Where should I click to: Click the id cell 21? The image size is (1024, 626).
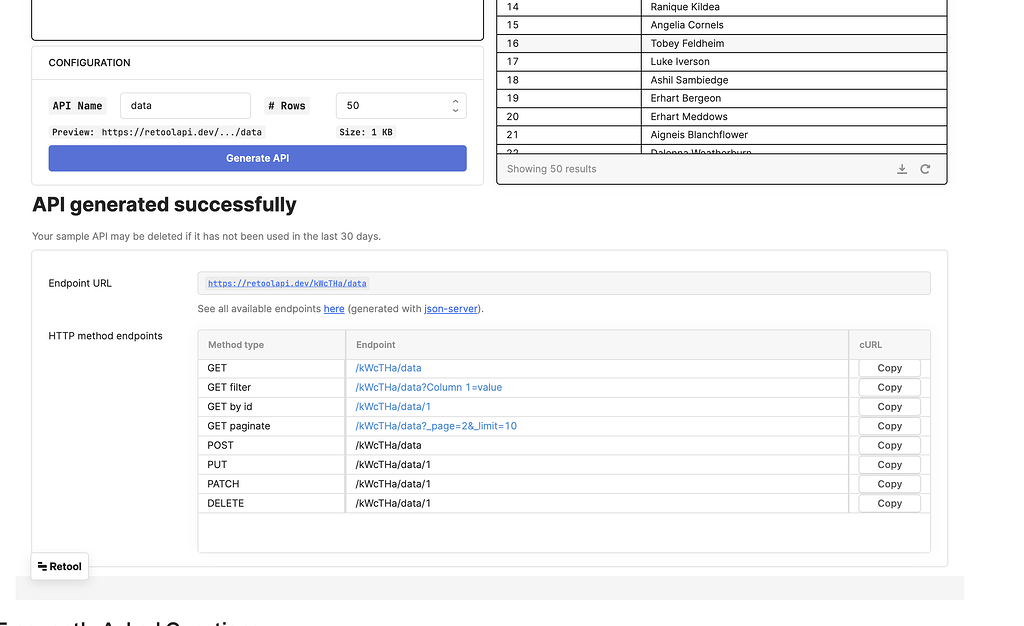(x=569, y=135)
